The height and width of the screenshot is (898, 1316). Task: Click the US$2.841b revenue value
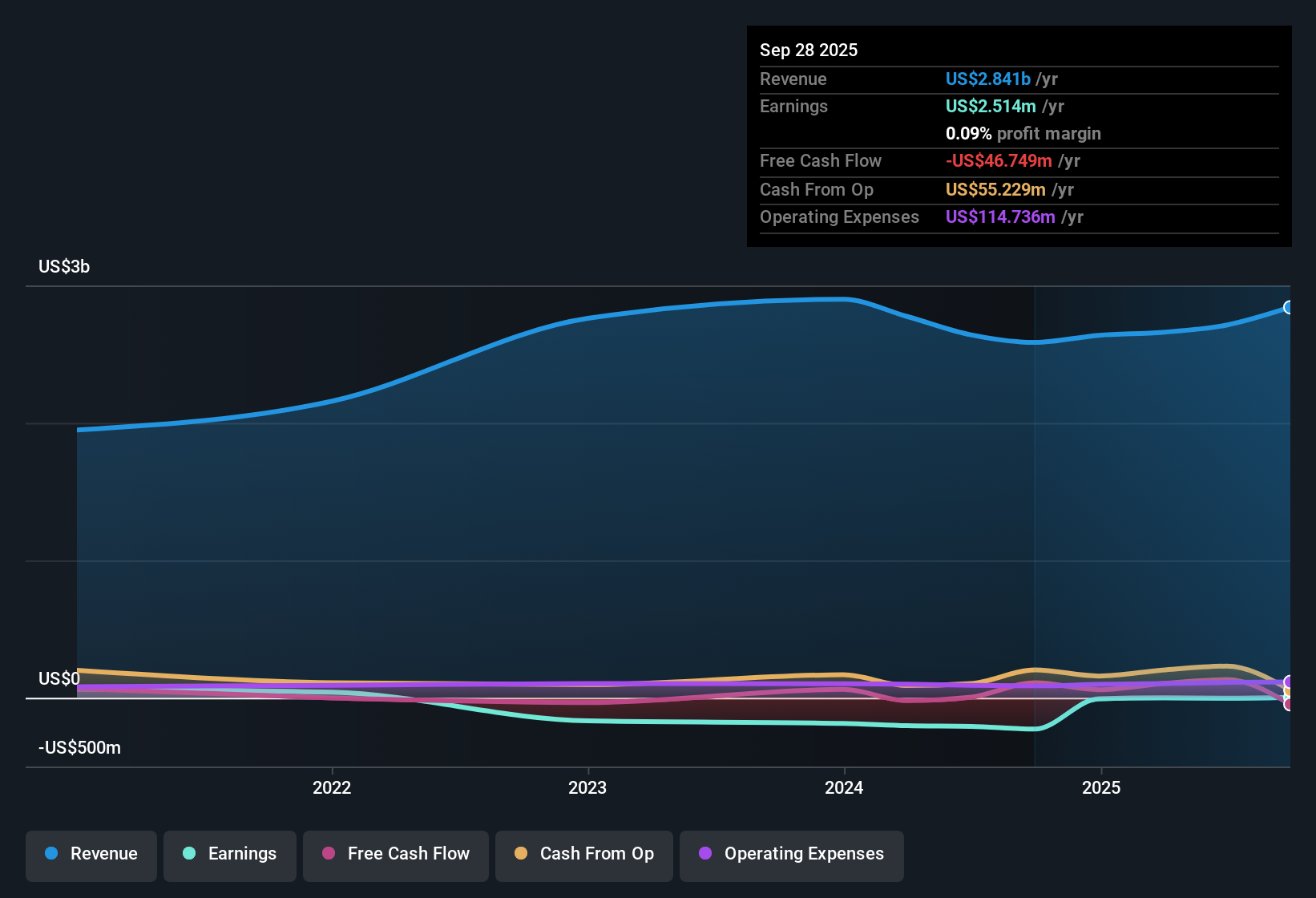988,79
